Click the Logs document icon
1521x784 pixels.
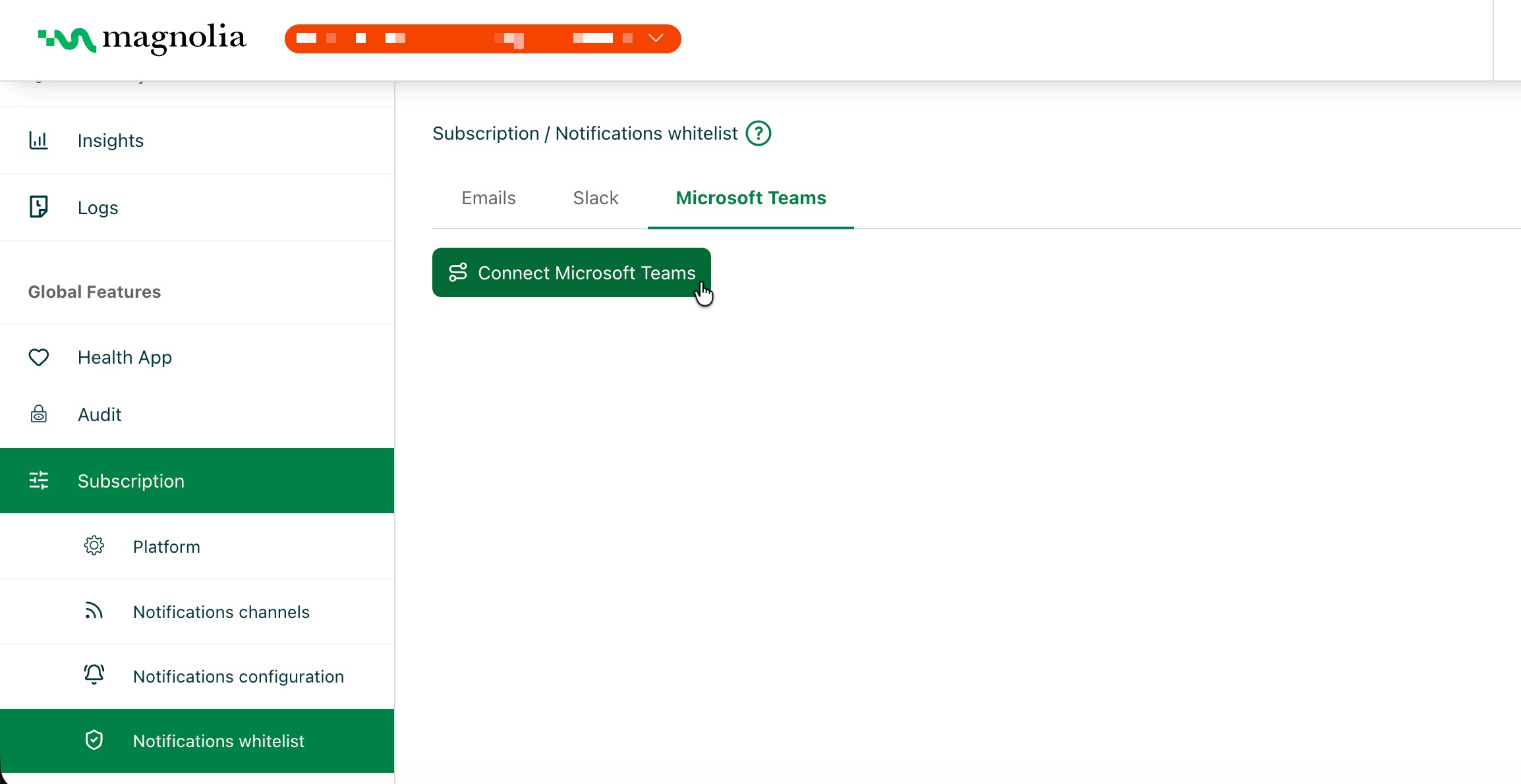point(38,207)
